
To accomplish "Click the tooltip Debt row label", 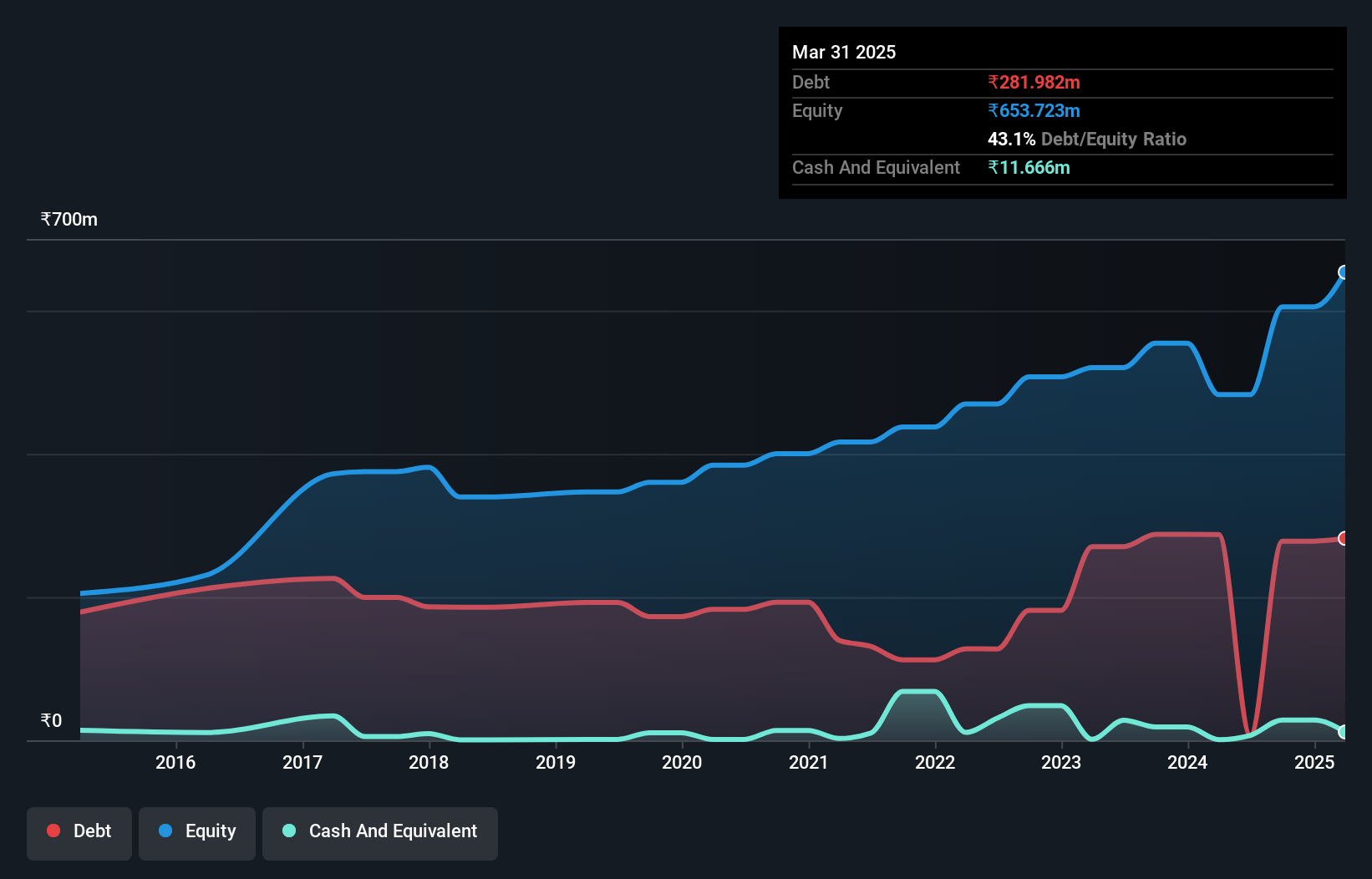I will coord(810,82).
